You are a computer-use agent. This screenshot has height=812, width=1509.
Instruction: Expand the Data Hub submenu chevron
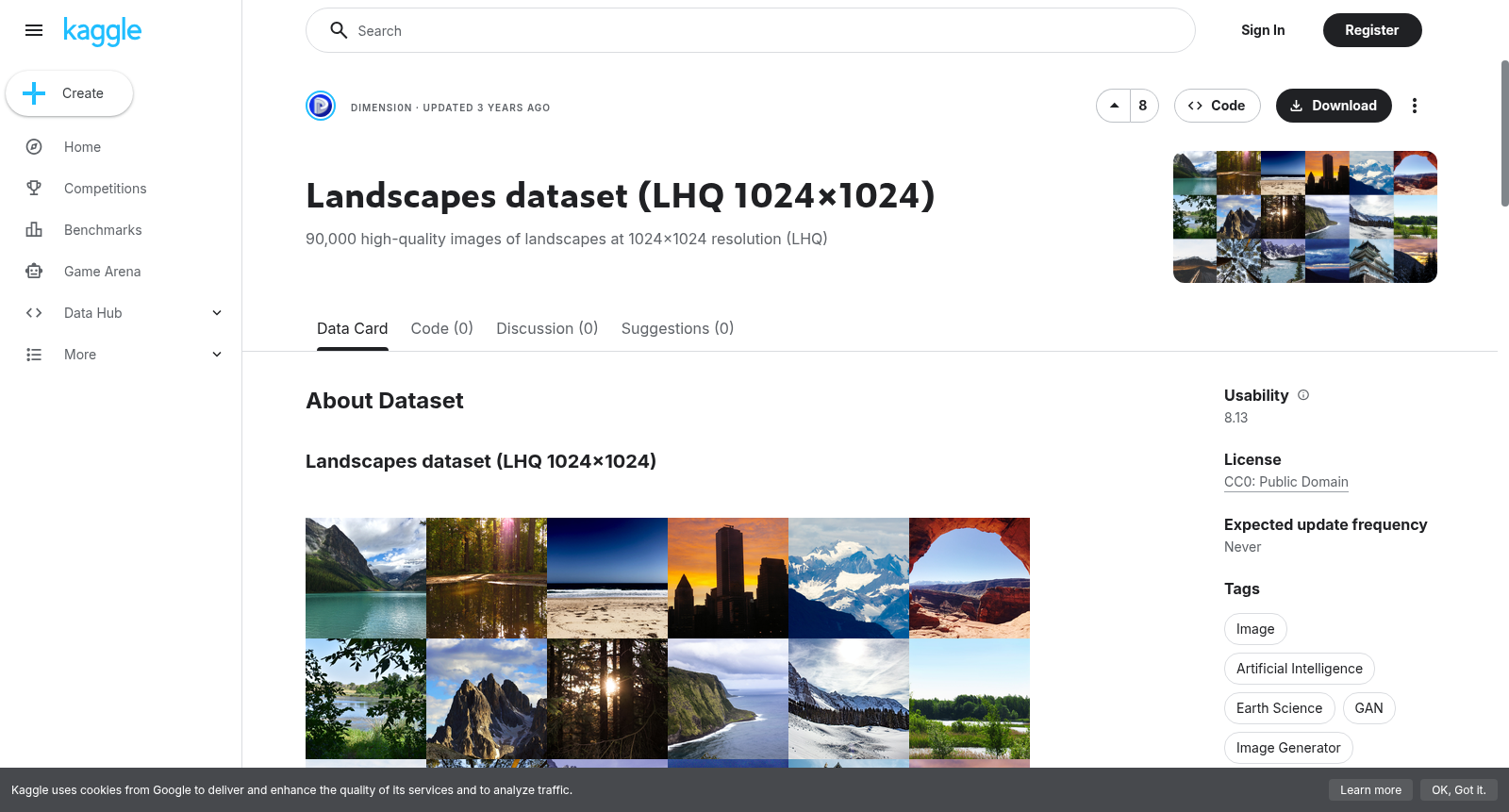217,313
